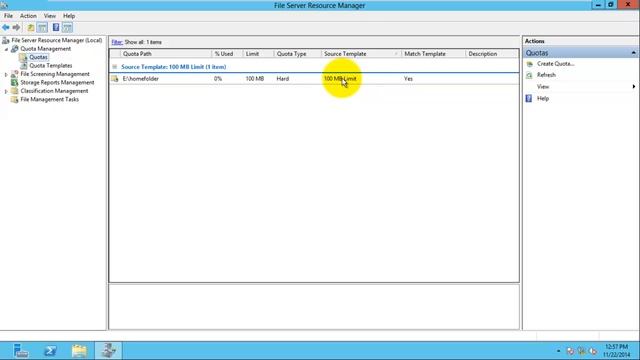Sort by % Used column header

tap(227, 53)
